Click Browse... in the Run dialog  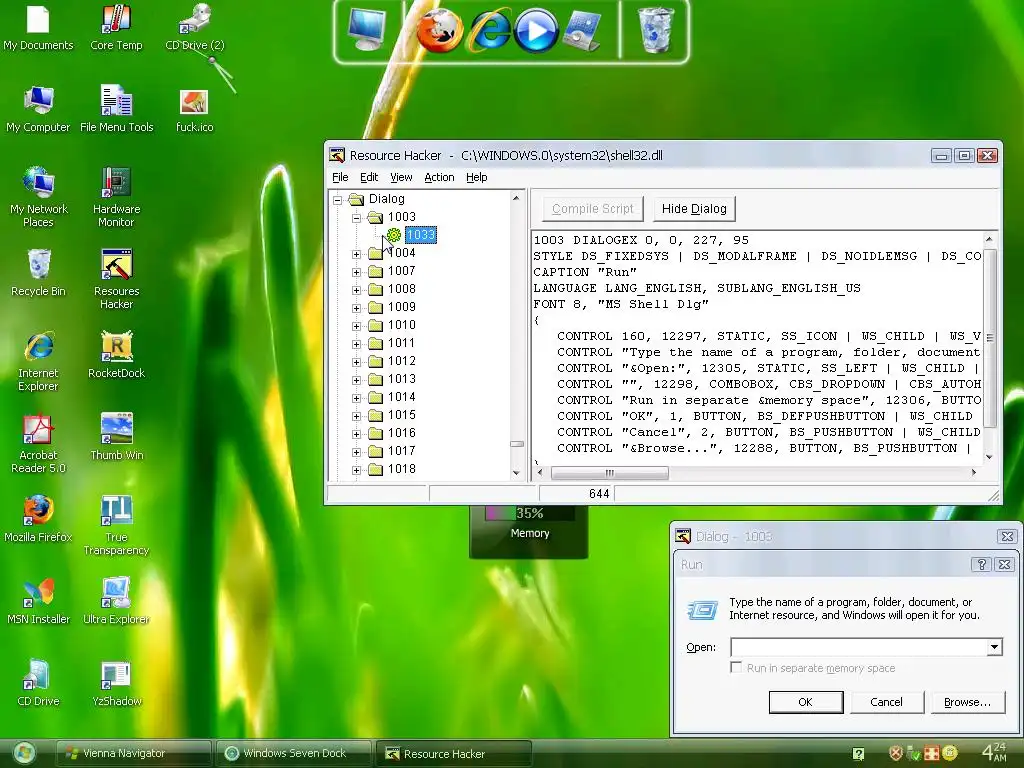968,702
